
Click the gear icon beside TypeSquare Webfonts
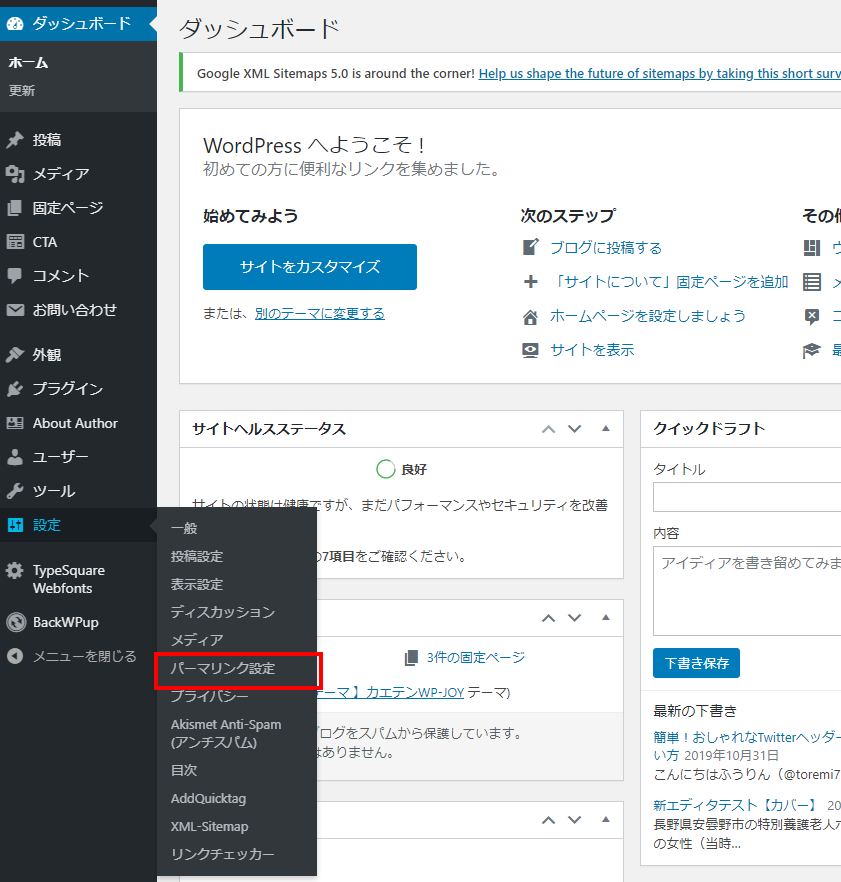[x=15, y=570]
